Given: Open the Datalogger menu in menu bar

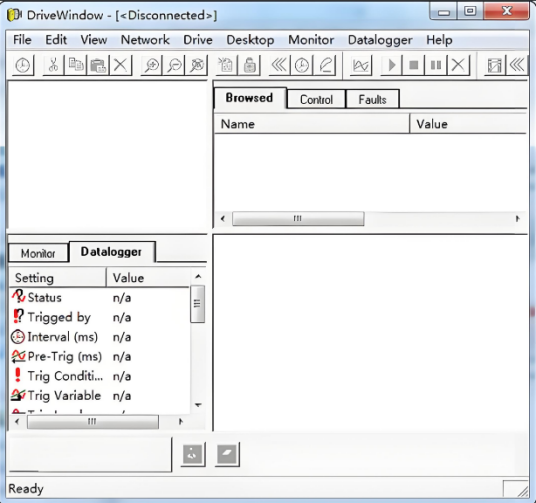Looking at the screenshot, I should click(380, 40).
